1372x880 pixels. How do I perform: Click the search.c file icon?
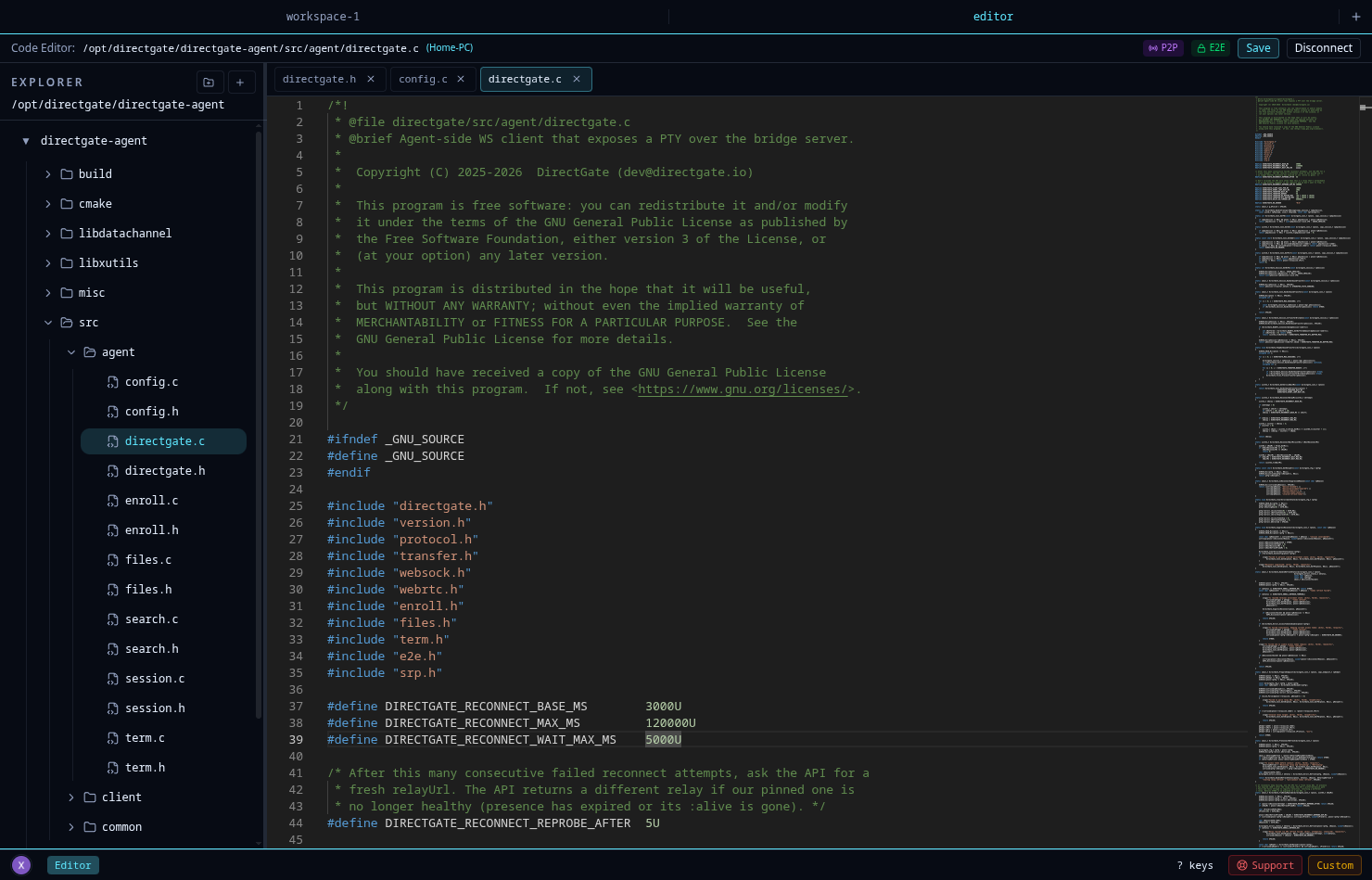(x=113, y=619)
